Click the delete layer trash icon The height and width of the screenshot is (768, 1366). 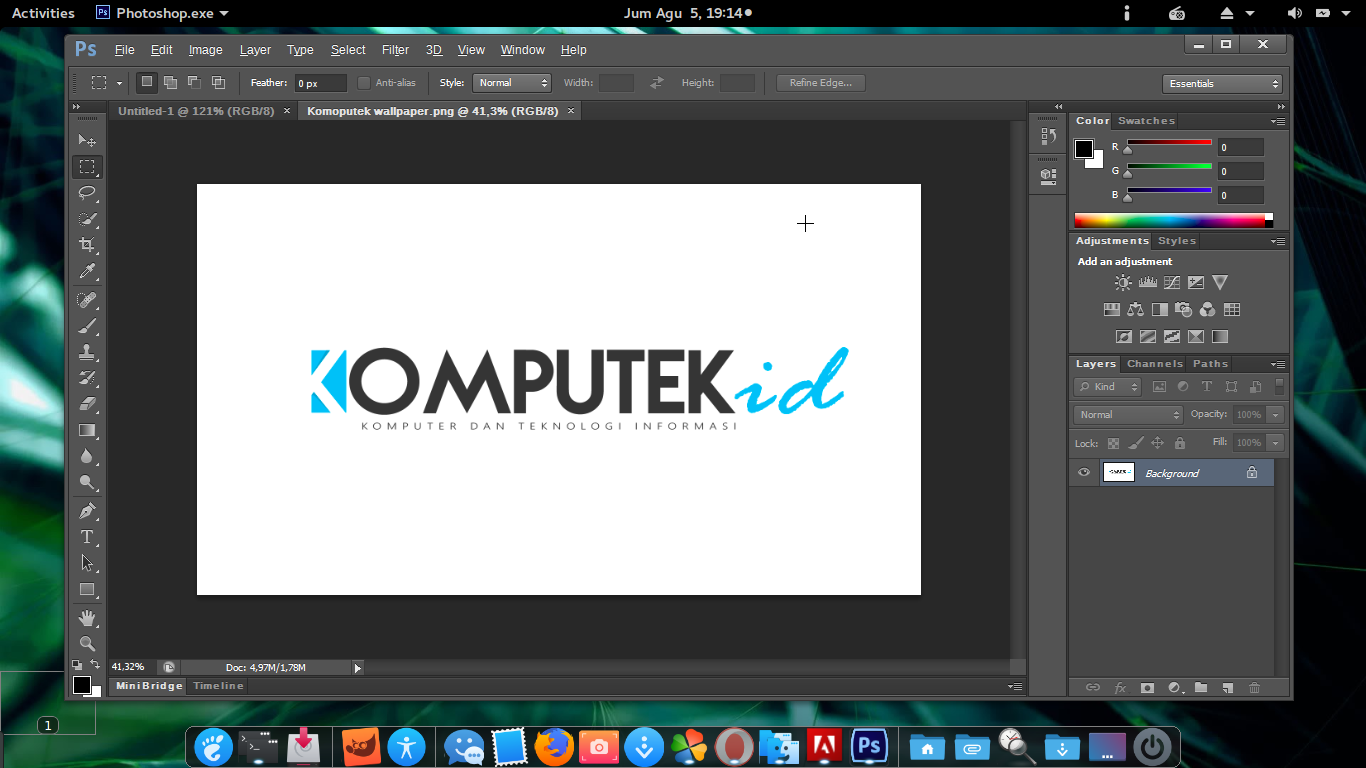[1254, 688]
